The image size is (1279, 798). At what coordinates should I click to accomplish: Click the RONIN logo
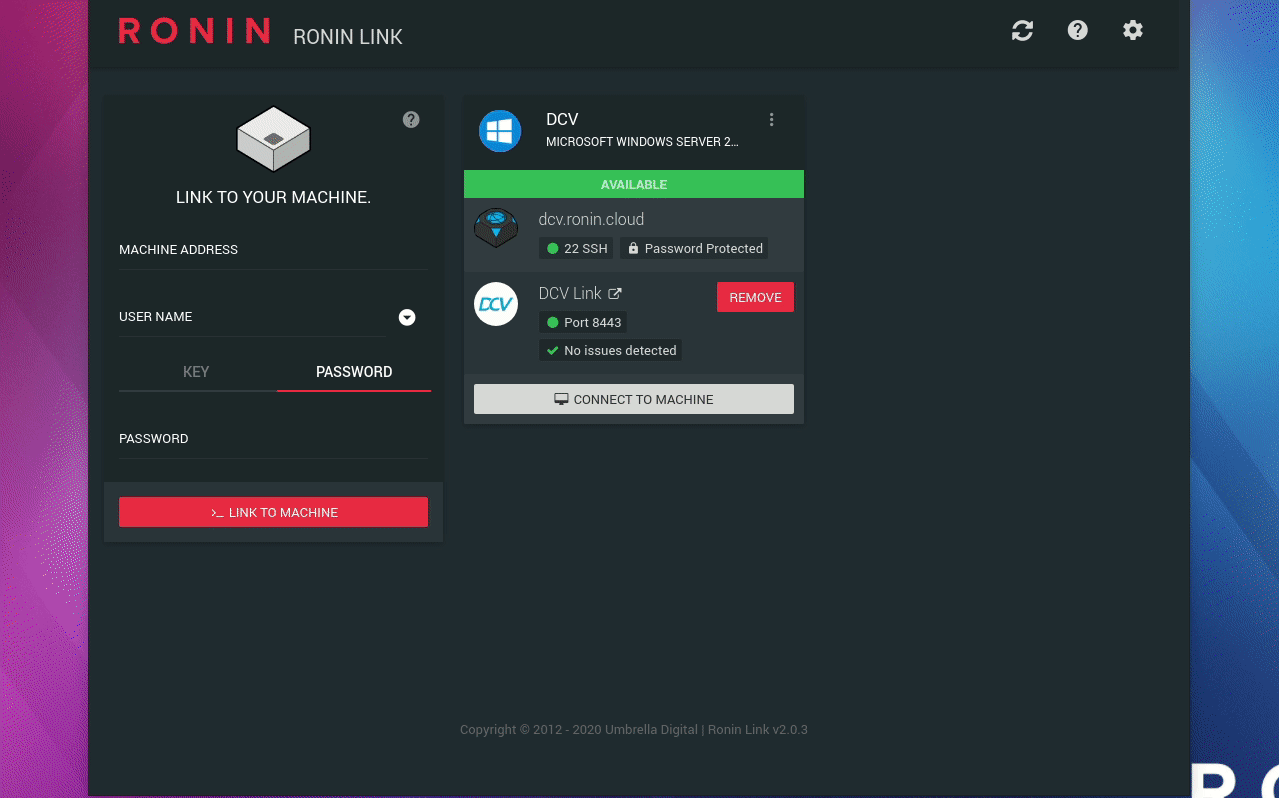coord(194,31)
